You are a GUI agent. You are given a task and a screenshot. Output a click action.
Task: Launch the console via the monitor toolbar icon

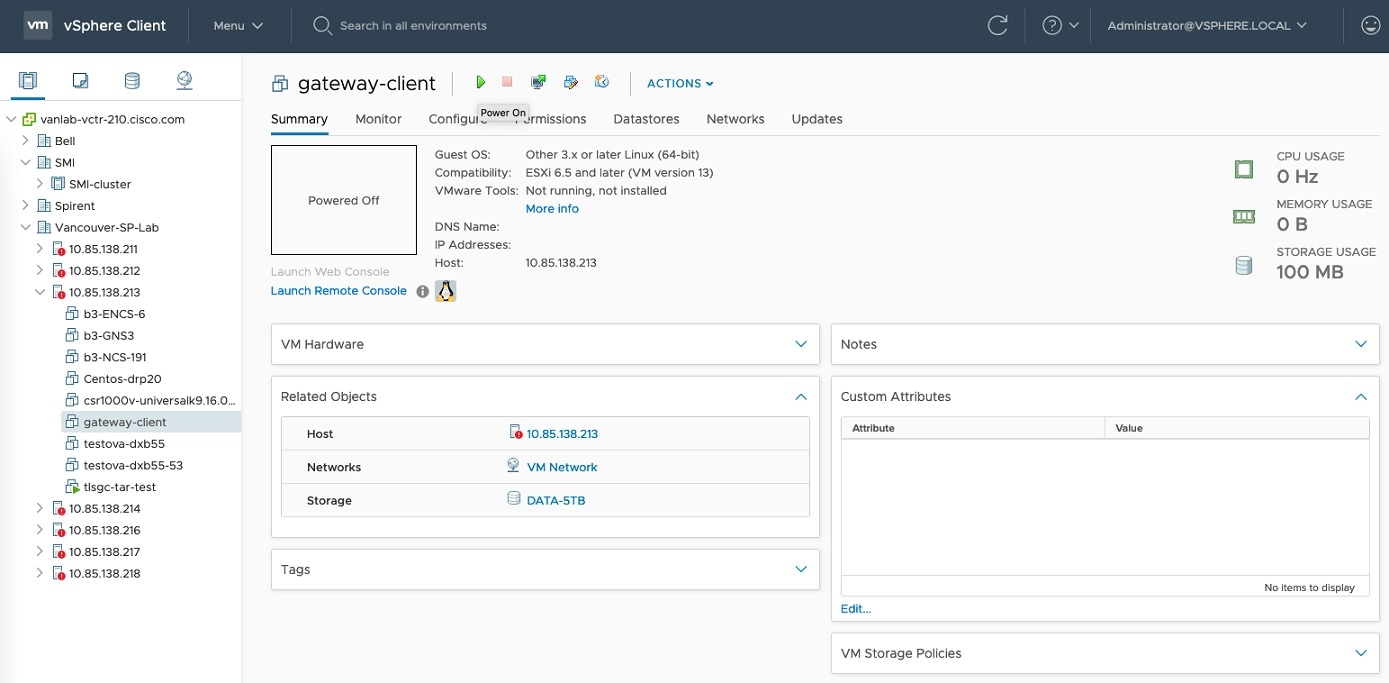pyautogui.click(x=538, y=83)
